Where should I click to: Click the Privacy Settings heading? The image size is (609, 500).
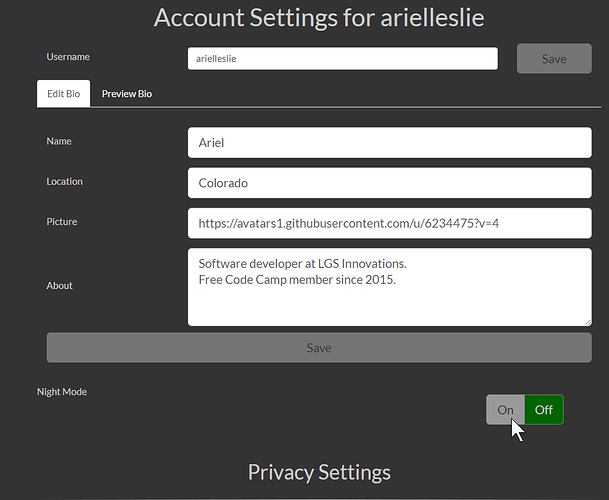pos(319,472)
